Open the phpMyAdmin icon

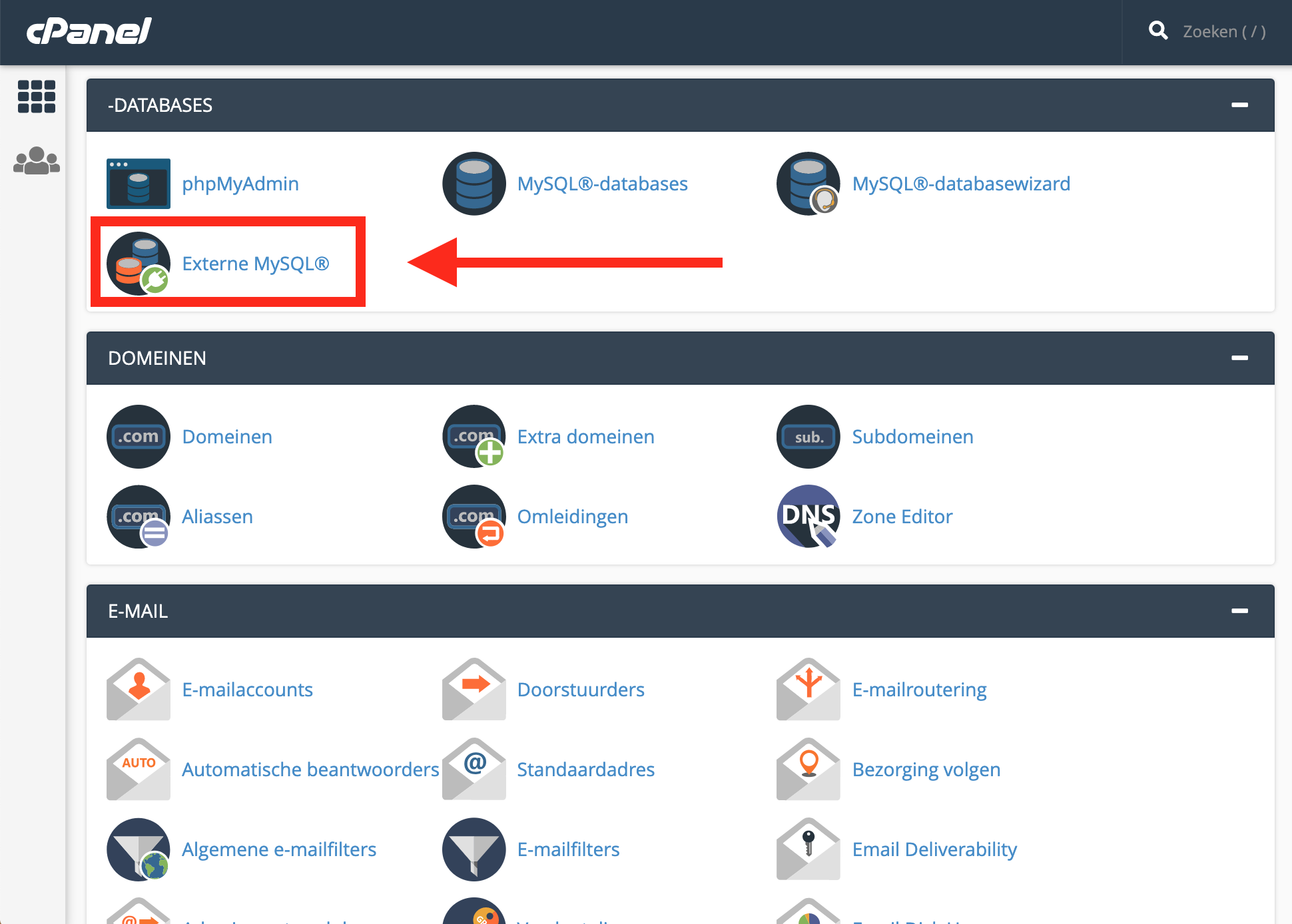coord(139,184)
